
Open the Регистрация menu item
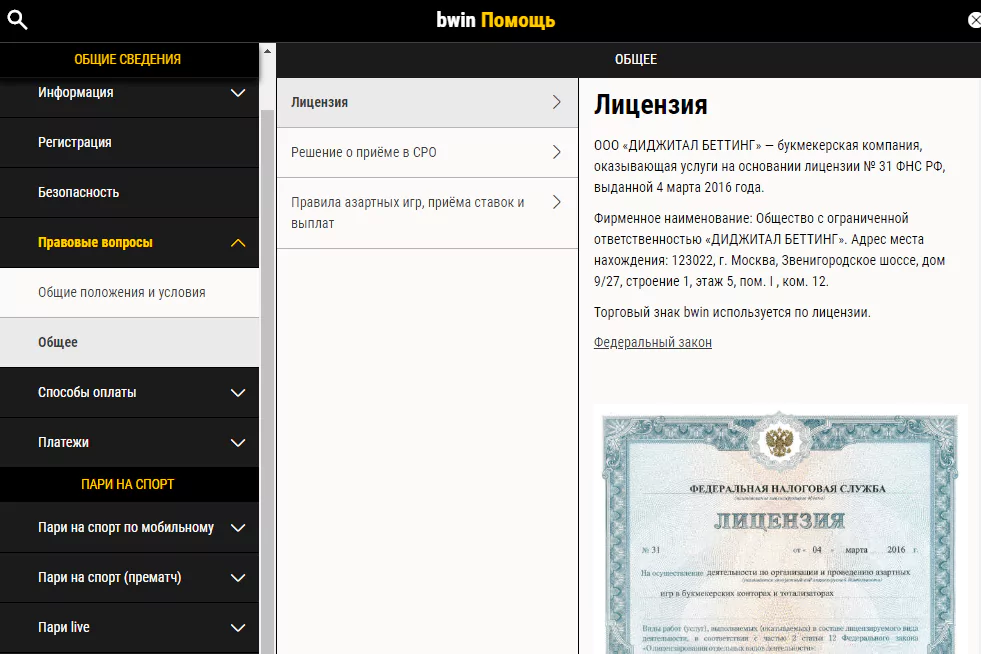click(130, 143)
